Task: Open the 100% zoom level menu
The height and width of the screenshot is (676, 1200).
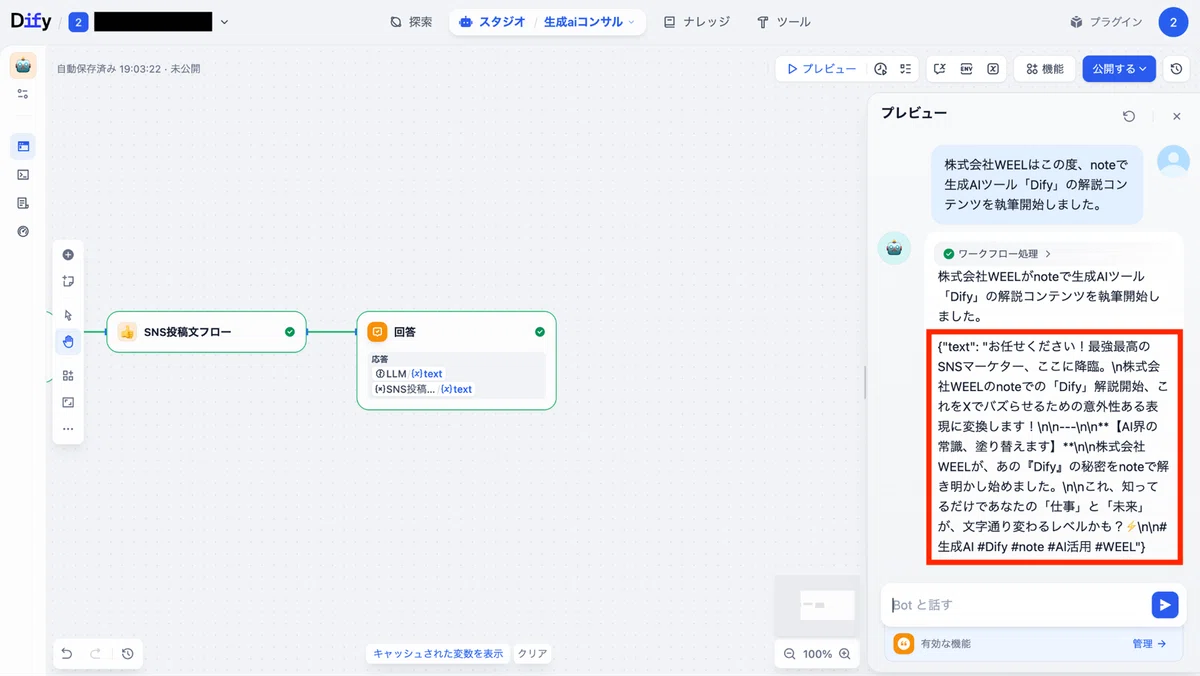Action: click(x=817, y=654)
